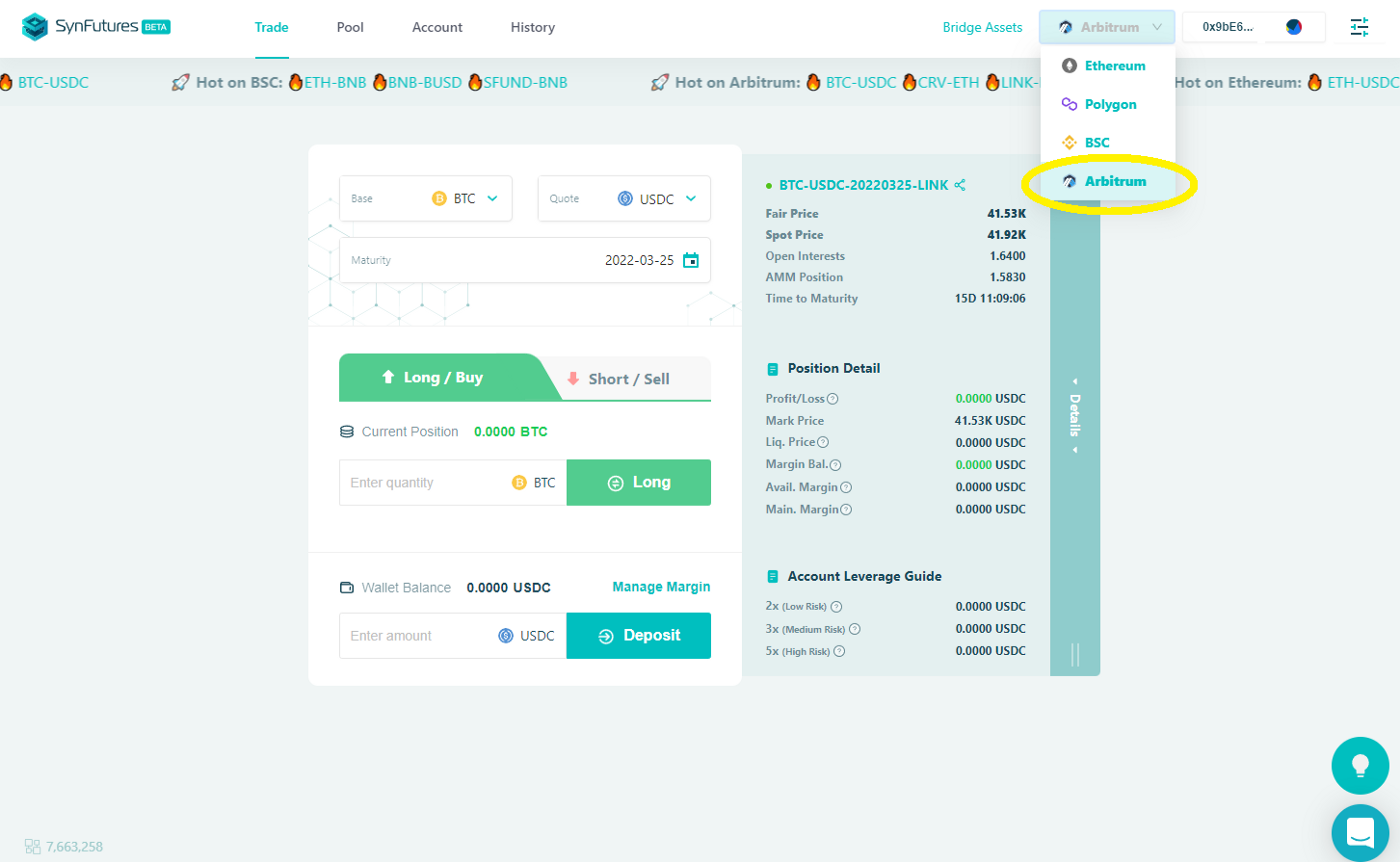This screenshot has height=862, width=1400.
Task: Open the chat support bubble
Action: click(x=1360, y=832)
